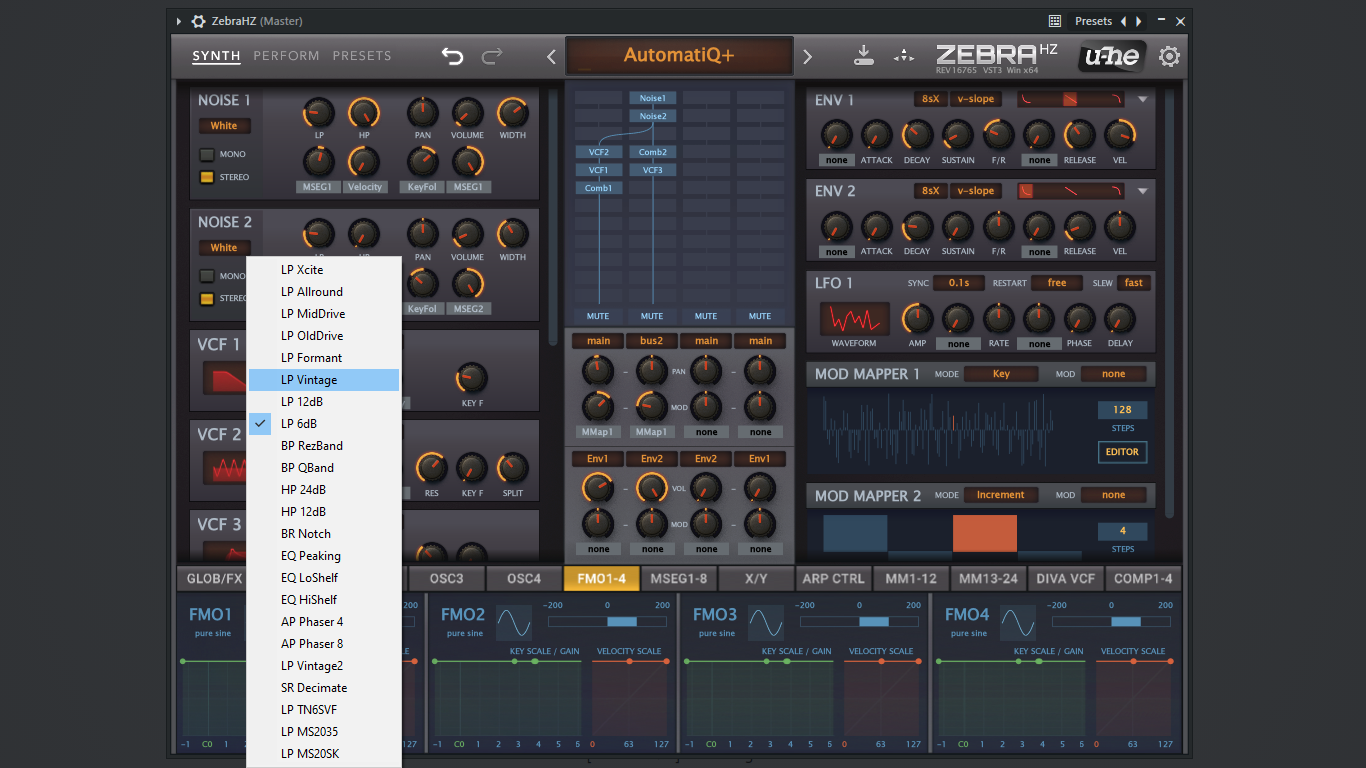Open the MSEG1-8 lower tab
This screenshot has height=768, width=1366.
(x=678, y=578)
